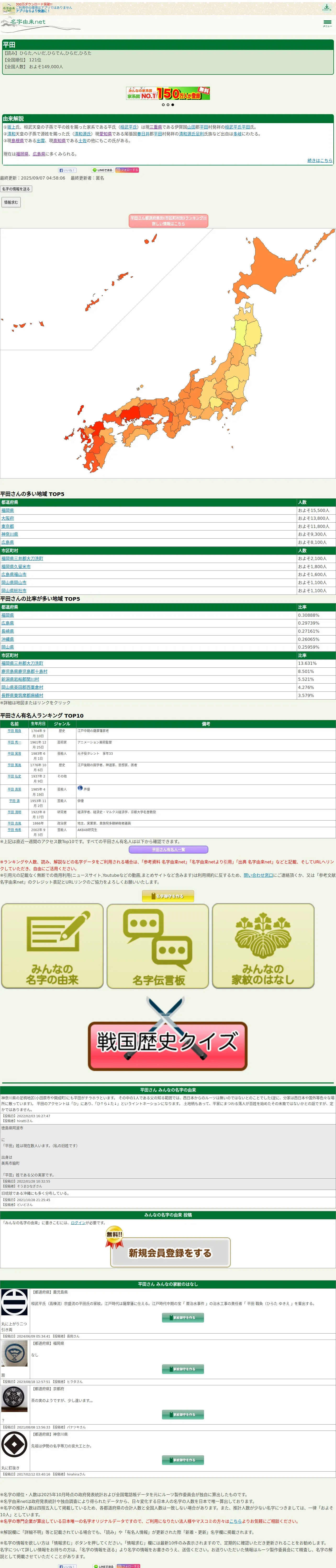
Task: Click 家紋御守を作る in the 鹿児島県 entry
Action: tap(183, 1318)
